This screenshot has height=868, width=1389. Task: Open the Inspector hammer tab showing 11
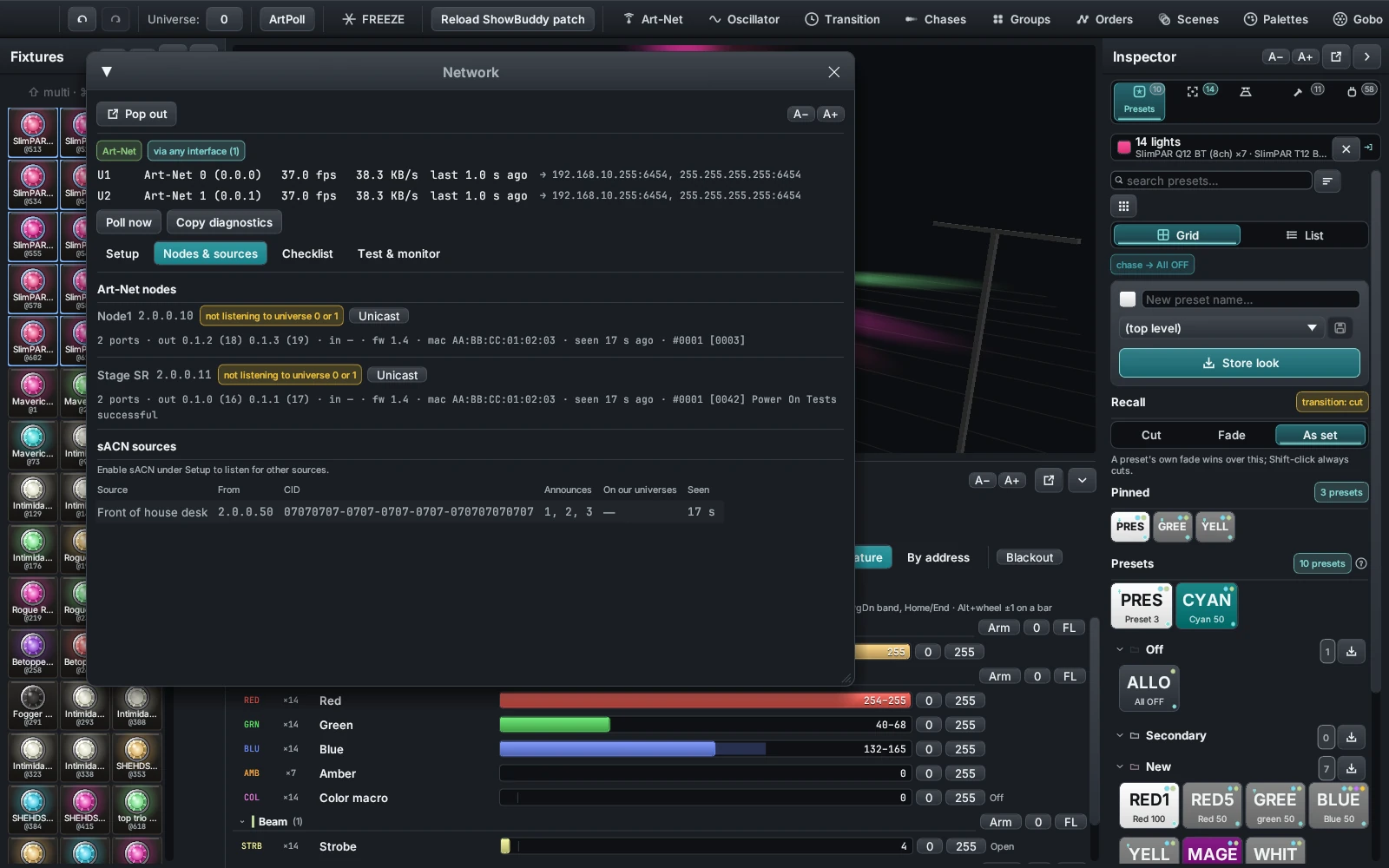(1307, 91)
